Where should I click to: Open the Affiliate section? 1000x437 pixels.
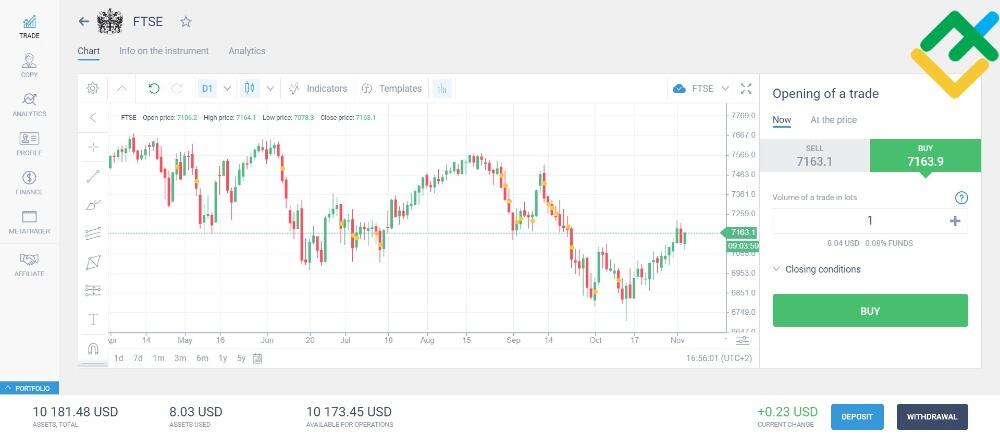click(x=29, y=264)
